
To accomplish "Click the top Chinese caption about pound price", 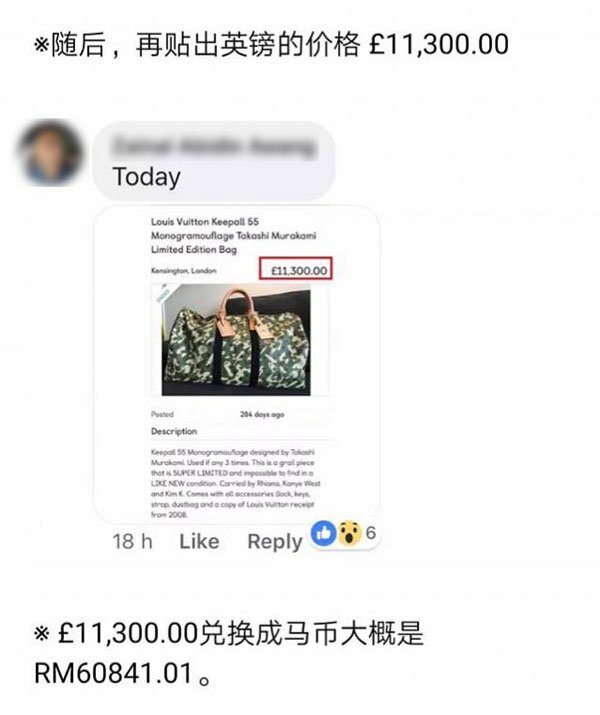I will [271, 44].
